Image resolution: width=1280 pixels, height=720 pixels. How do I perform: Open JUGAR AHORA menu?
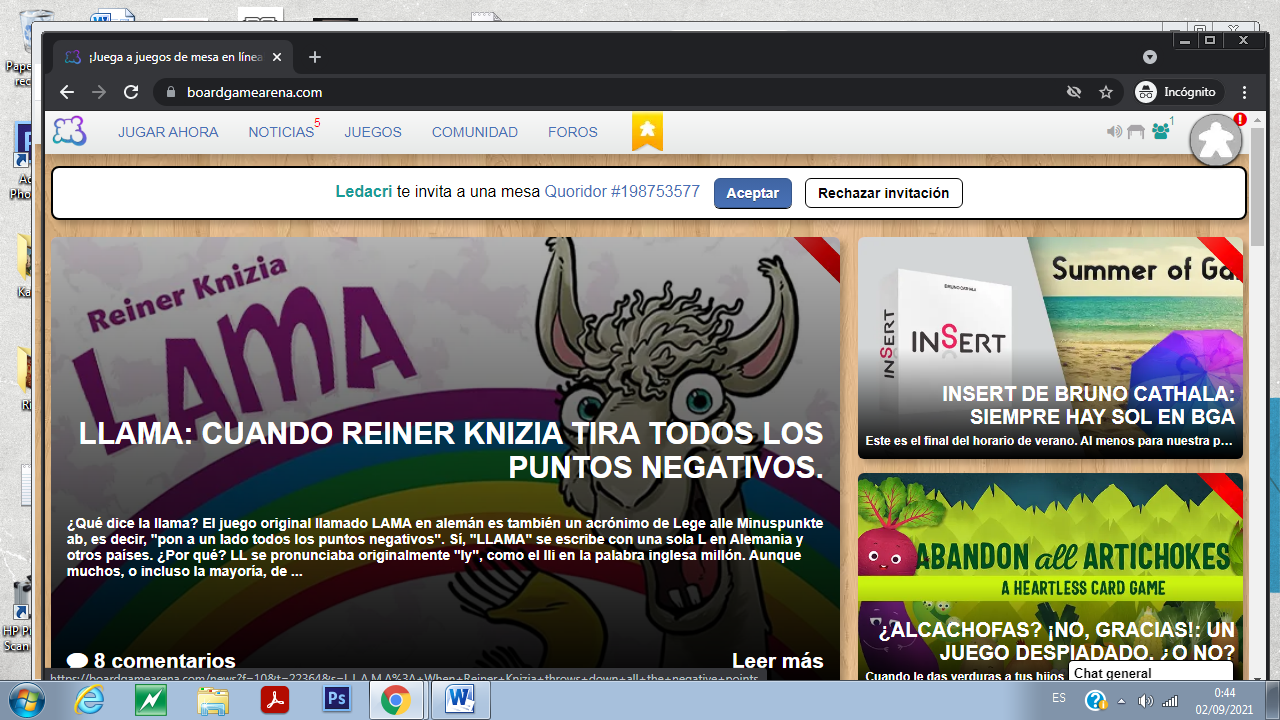(x=168, y=132)
